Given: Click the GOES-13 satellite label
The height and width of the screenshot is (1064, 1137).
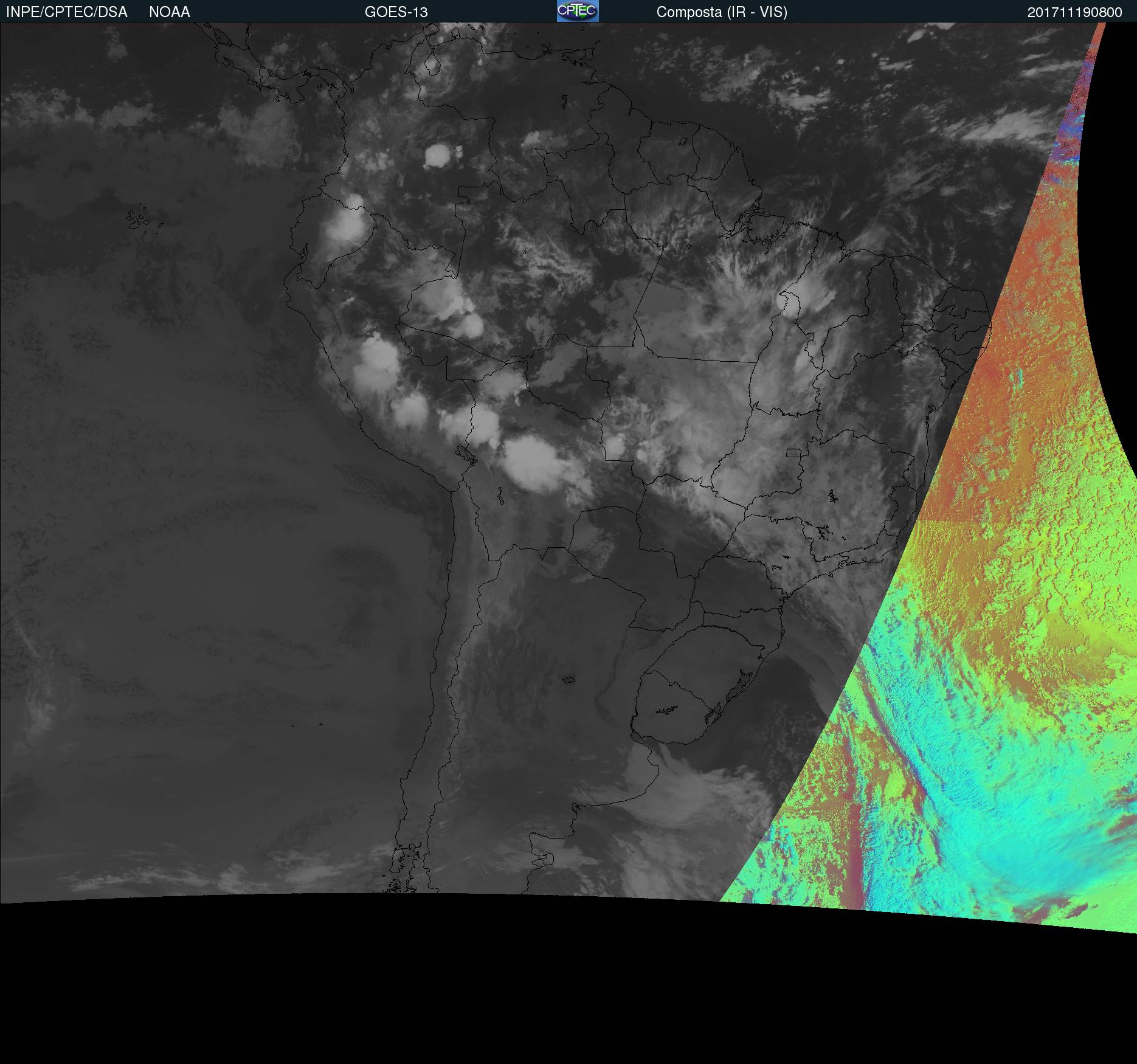Looking at the screenshot, I should point(396,12).
